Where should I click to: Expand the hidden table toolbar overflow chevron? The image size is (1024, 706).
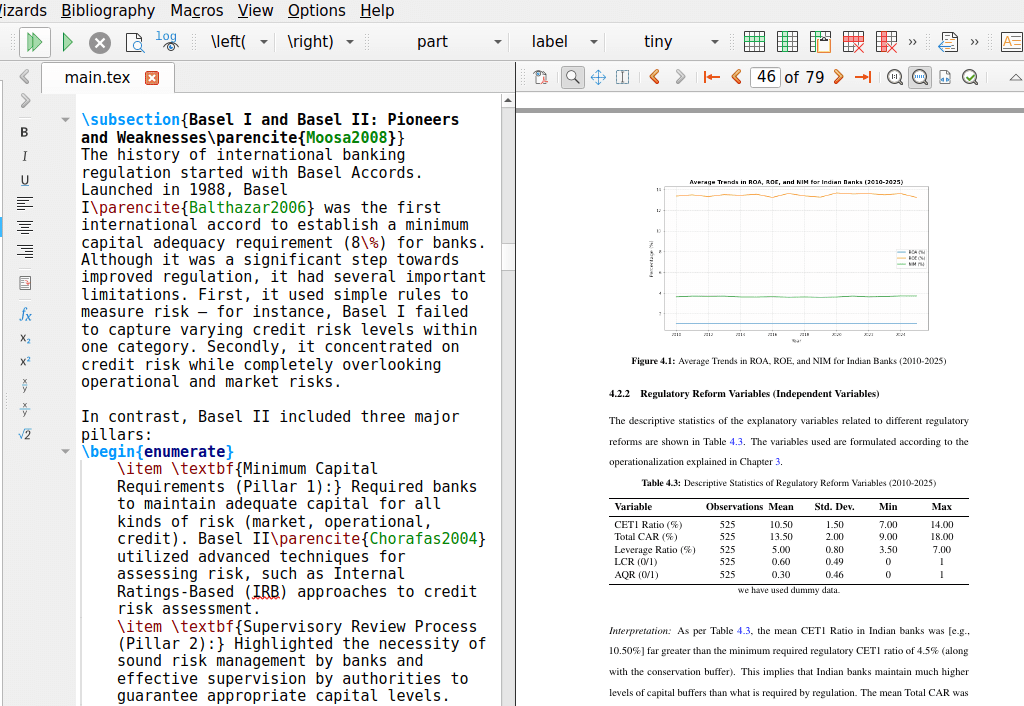[x=912, y=42]
